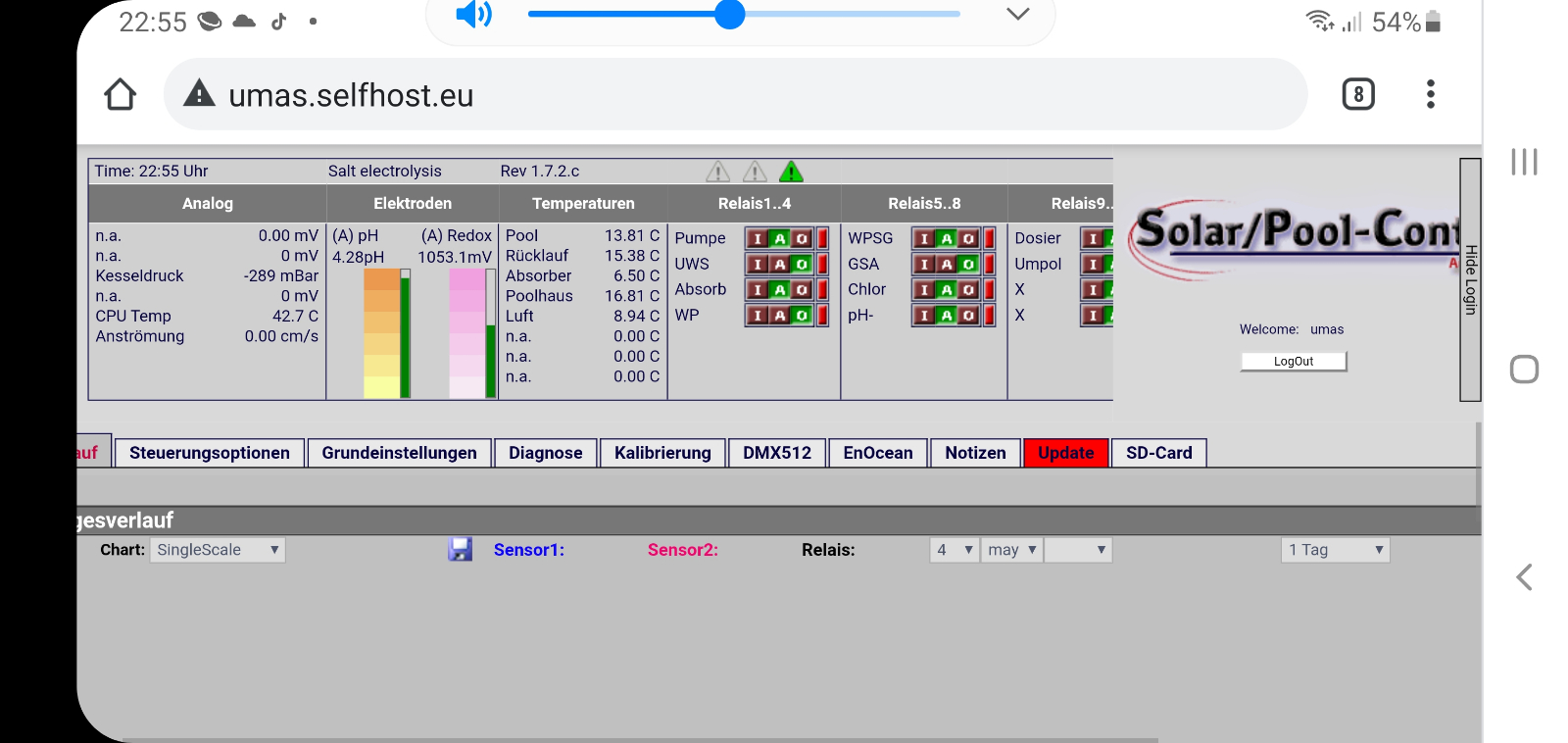Set GSA relay to I
This screenshot has width=1568, height=743.
(924, 264)
